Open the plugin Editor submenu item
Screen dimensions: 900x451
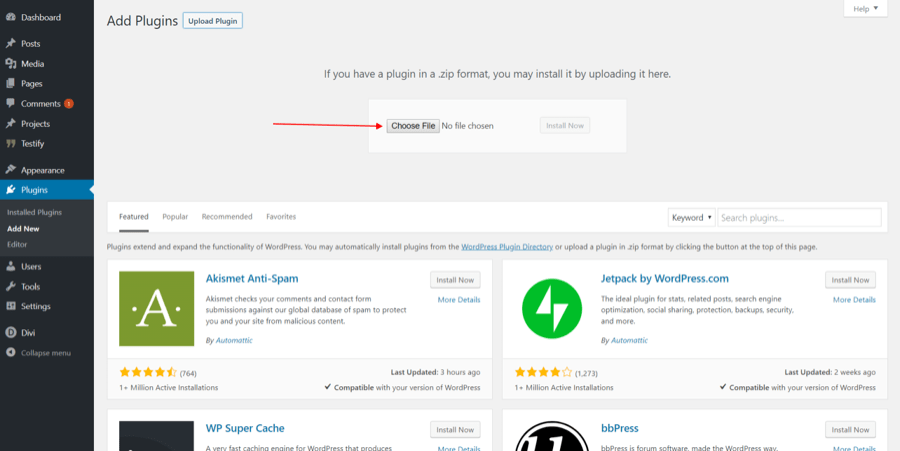click(17, 244)
